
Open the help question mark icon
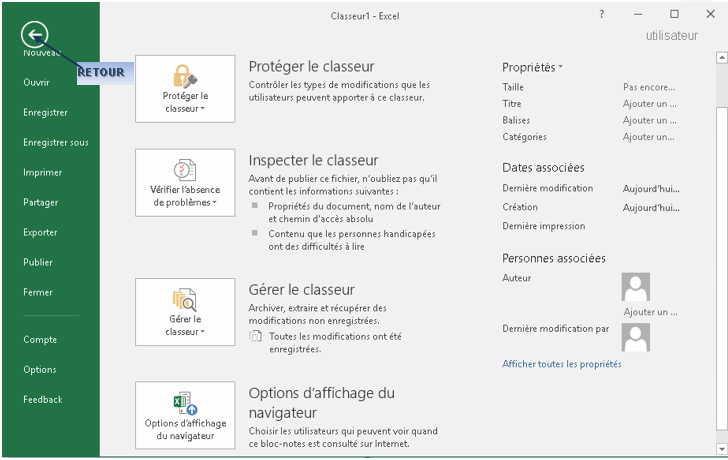[x=602, y=14]
